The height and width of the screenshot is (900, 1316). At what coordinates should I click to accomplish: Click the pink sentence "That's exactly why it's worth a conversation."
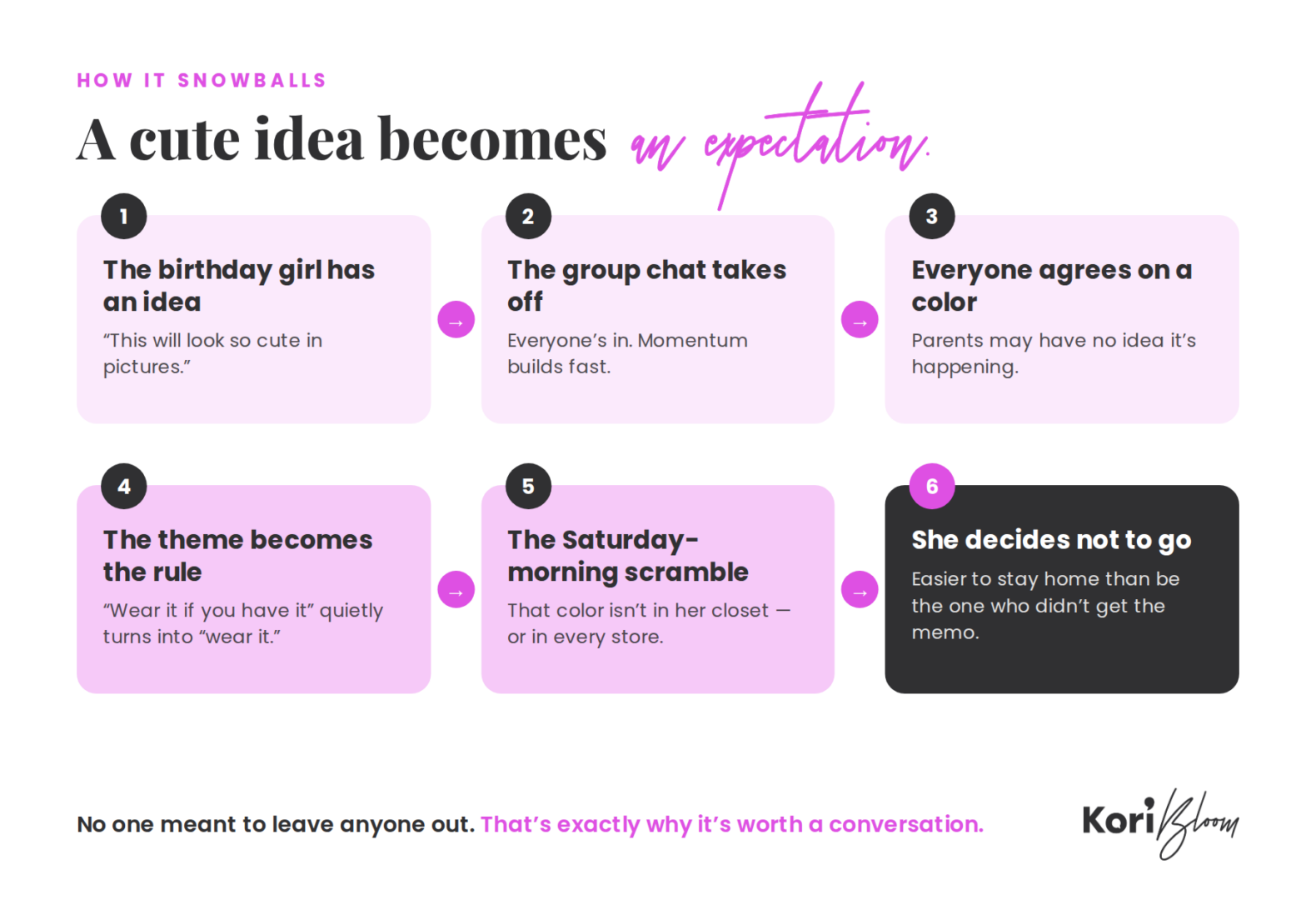point(732,824)
